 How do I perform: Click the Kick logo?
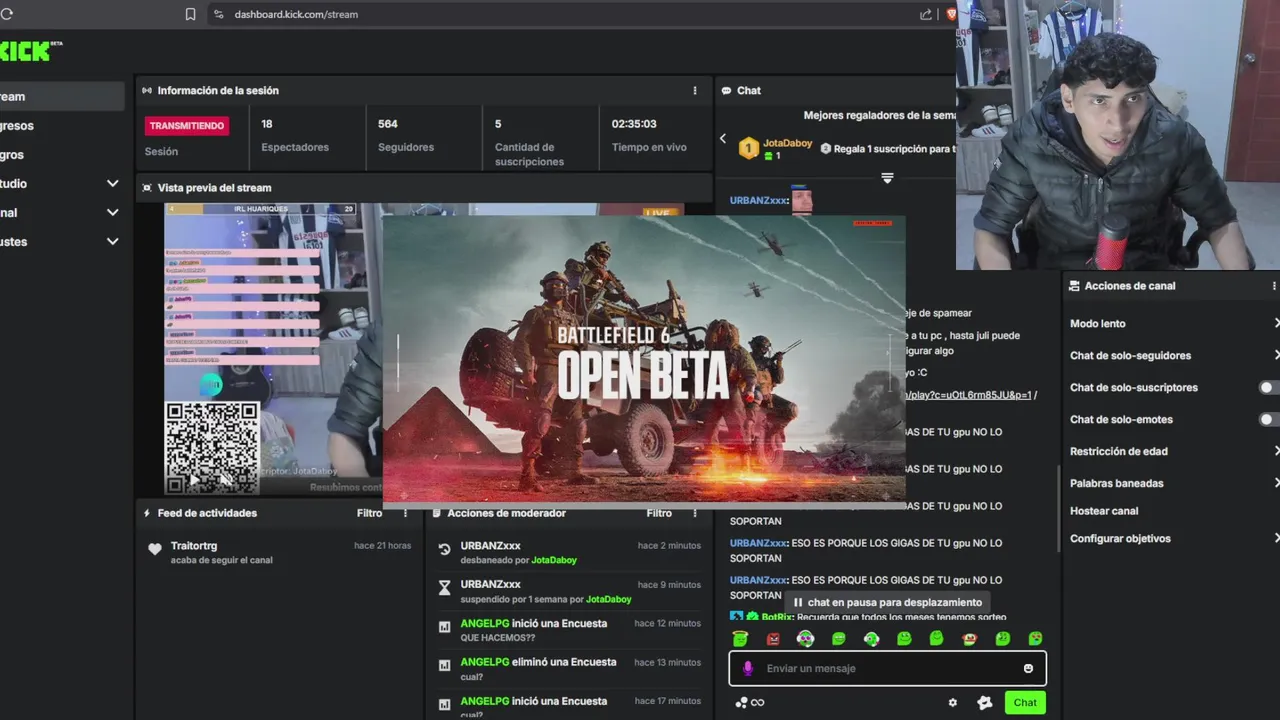click(30, 51)
